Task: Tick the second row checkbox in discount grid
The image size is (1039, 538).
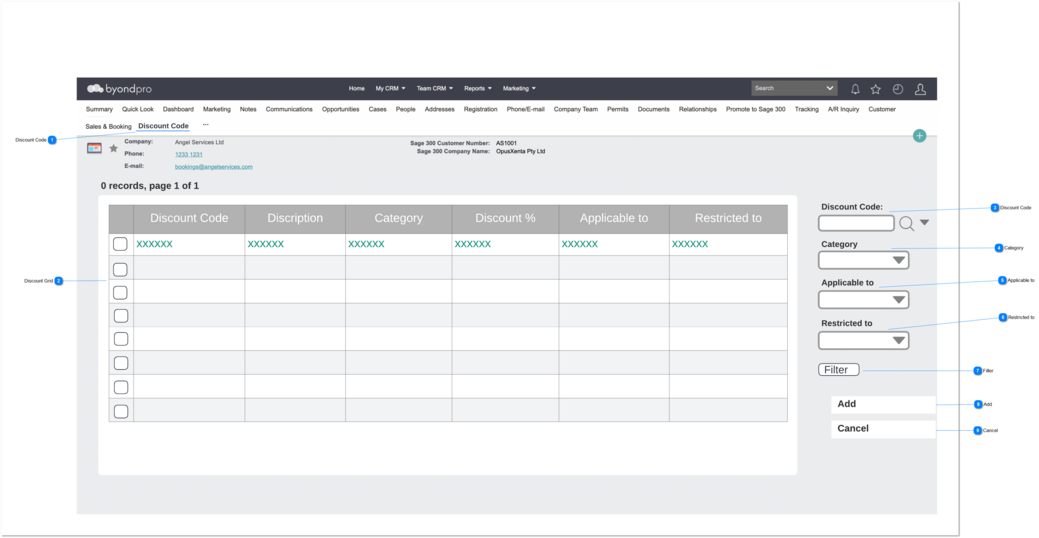Action: pyautogui.click(x=120, y=269)
